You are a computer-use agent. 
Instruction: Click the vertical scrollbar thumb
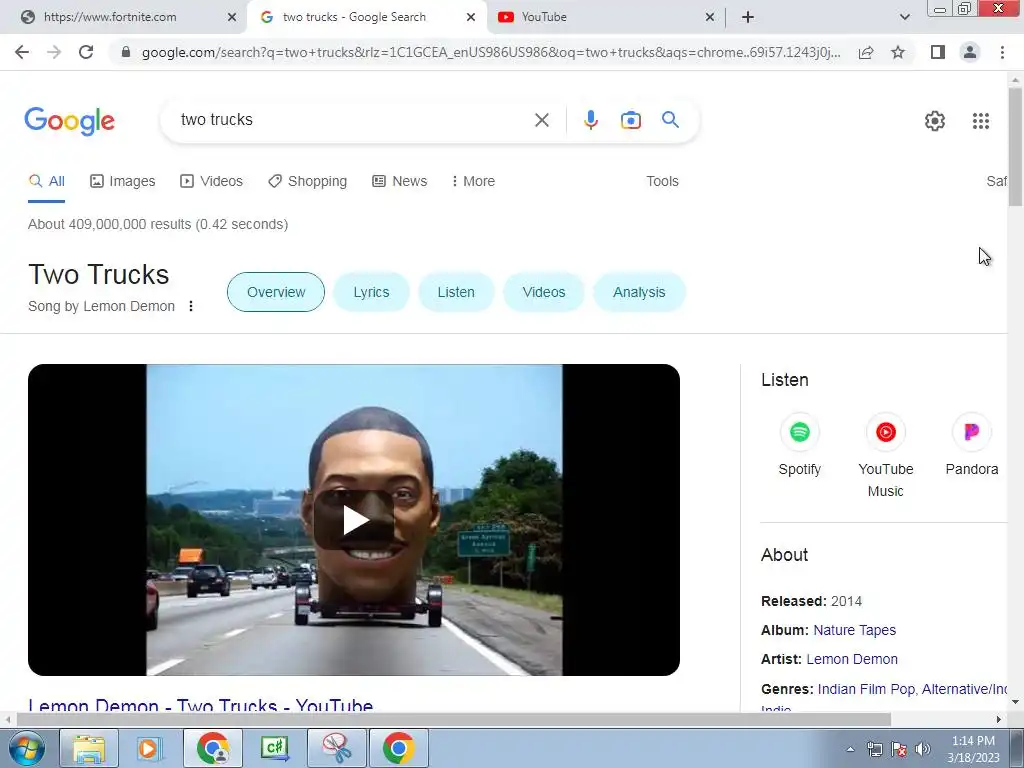1015,148
